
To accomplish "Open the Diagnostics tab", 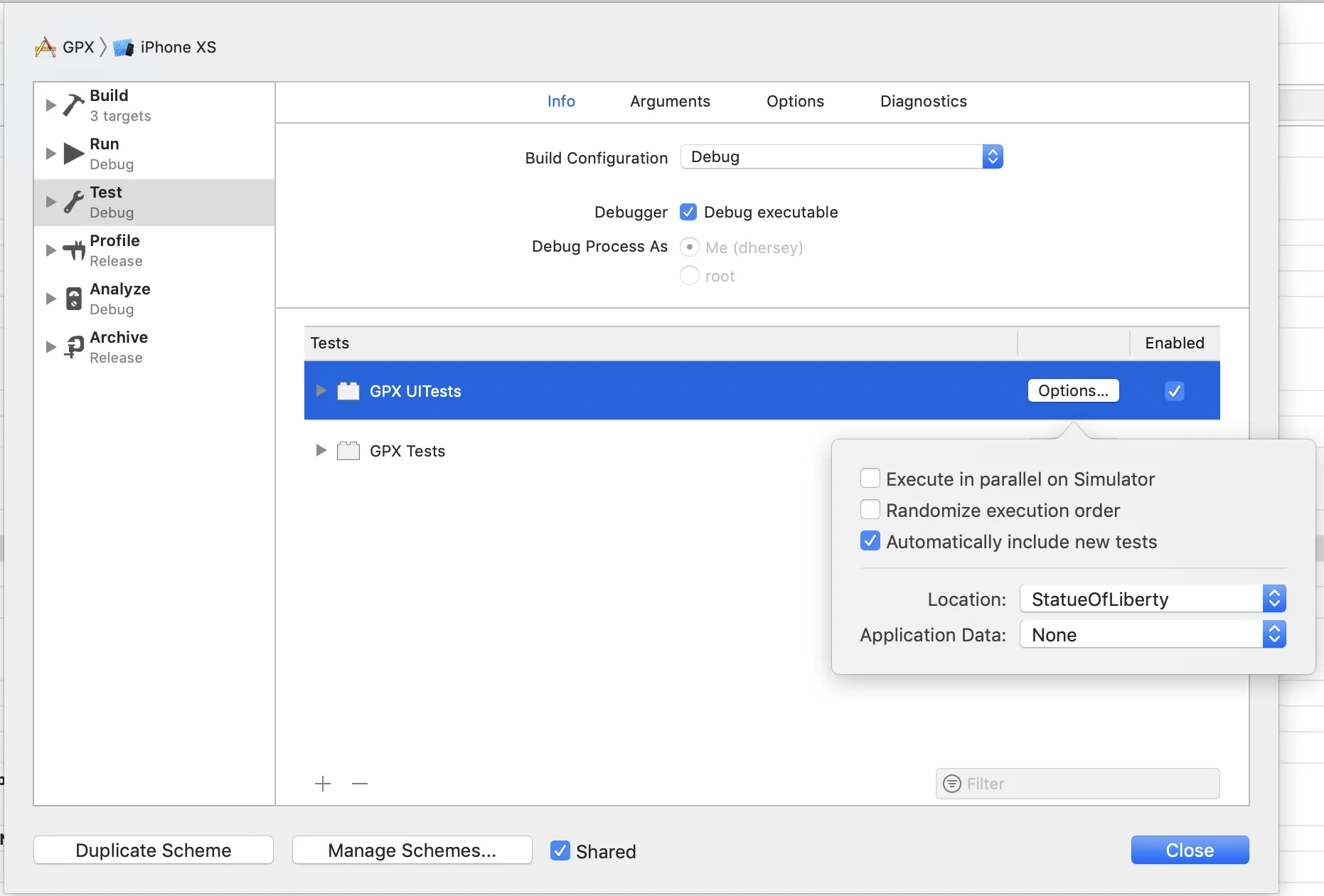I will click(923, 101).
